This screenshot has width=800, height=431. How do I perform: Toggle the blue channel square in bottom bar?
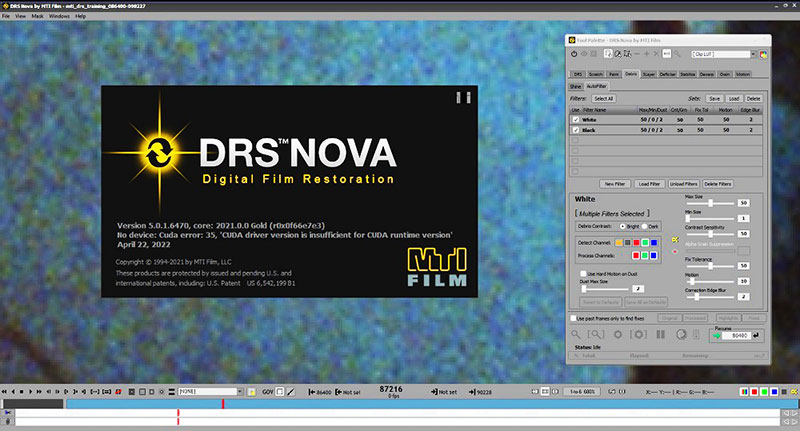tap(774, 392)
